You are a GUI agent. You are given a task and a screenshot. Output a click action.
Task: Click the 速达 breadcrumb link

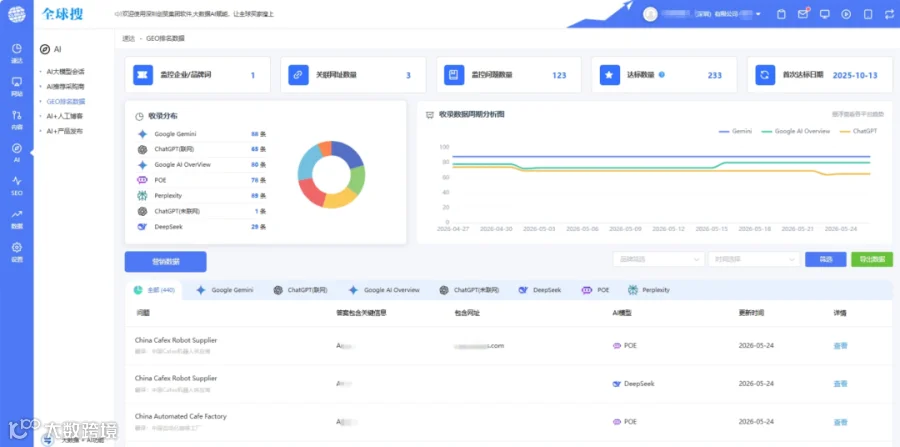coord(128,38)
